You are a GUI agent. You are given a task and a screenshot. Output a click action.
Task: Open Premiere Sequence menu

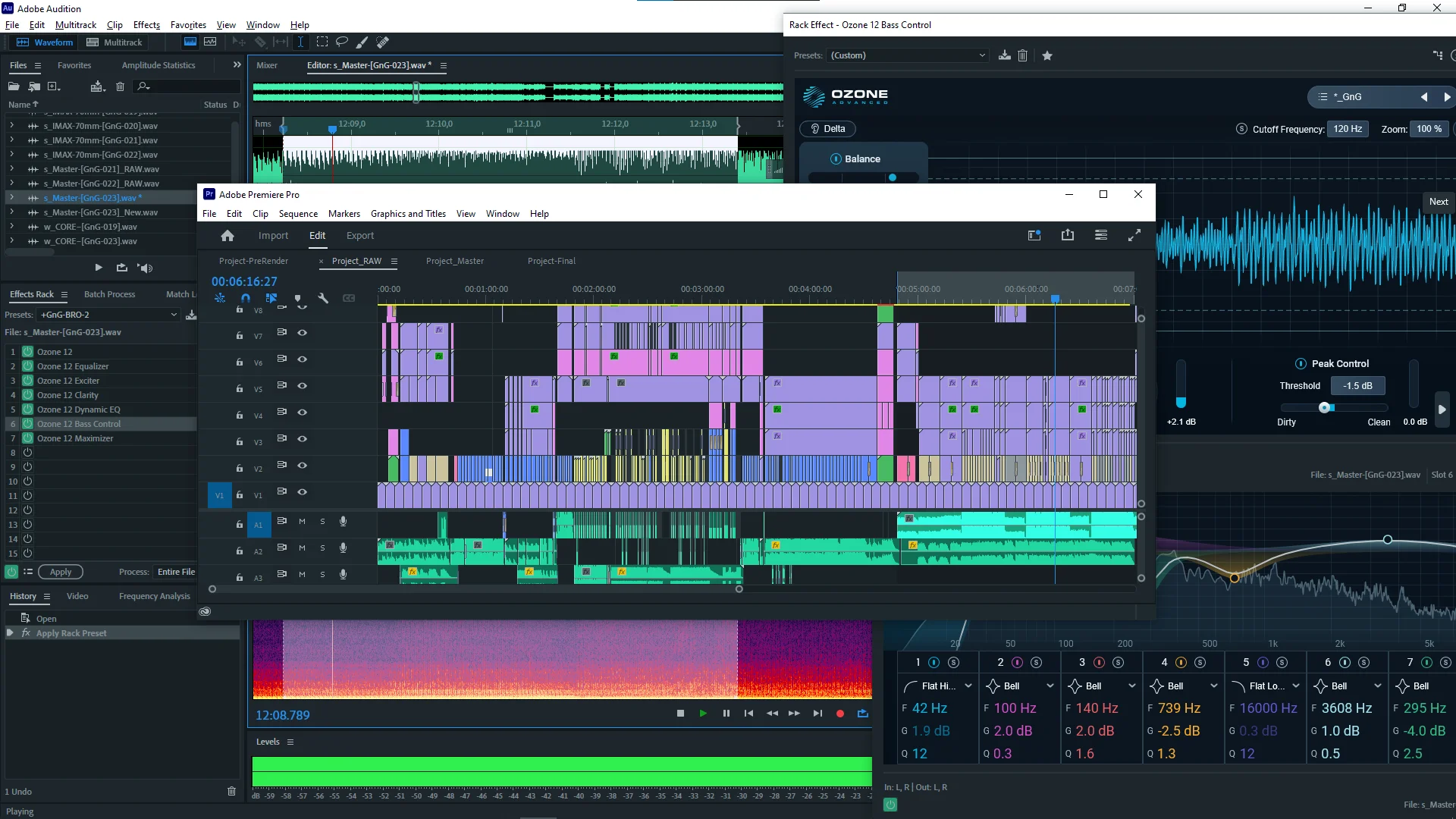click(x=298, y=214)
